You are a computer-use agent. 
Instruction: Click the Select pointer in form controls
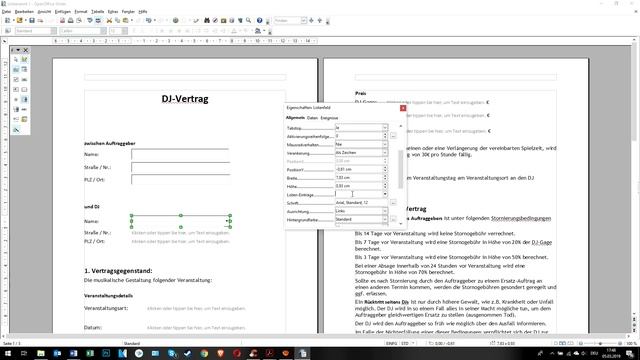[16, 60]
